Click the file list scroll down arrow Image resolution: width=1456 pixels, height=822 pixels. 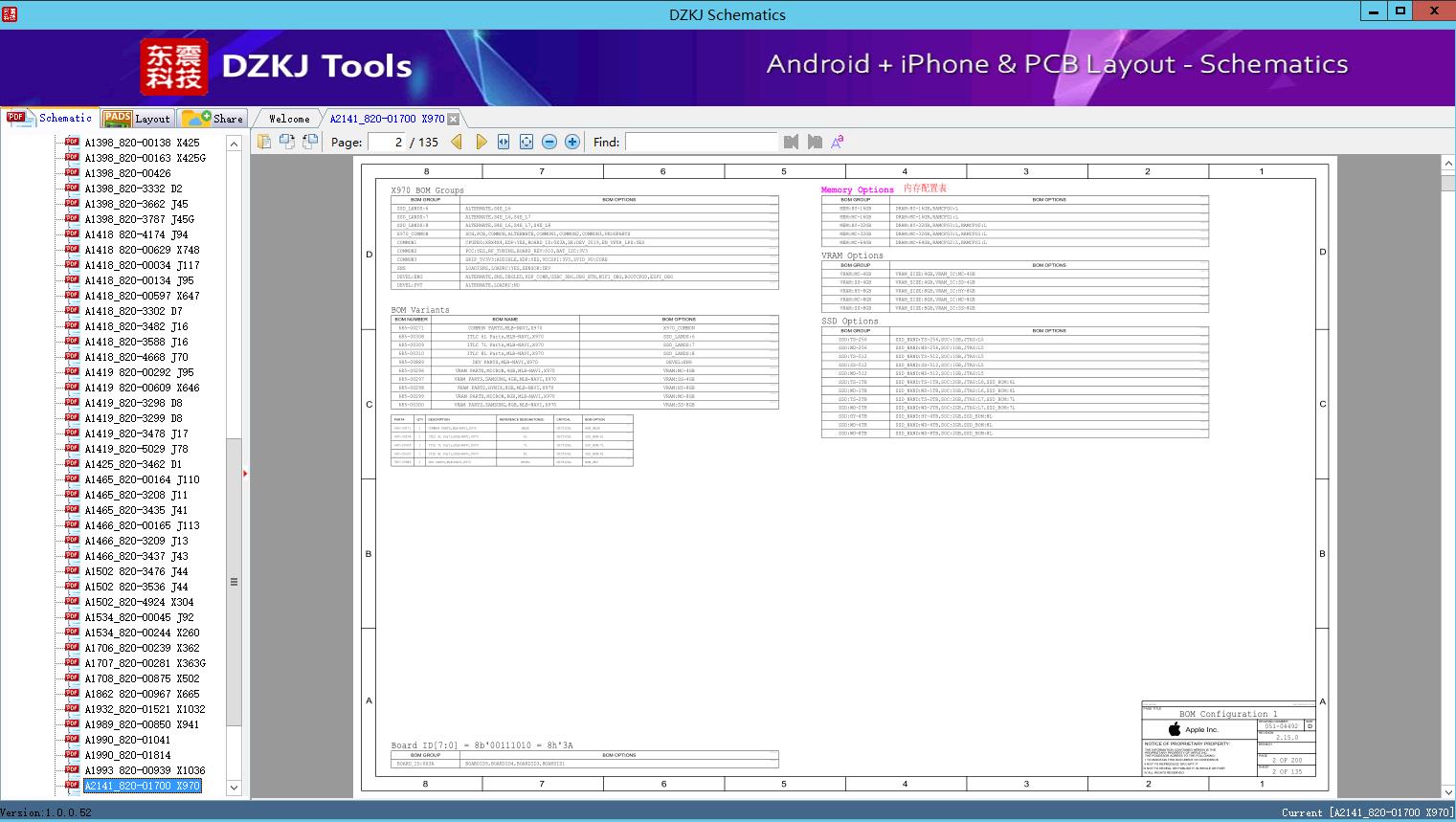(x=234, y=788)
